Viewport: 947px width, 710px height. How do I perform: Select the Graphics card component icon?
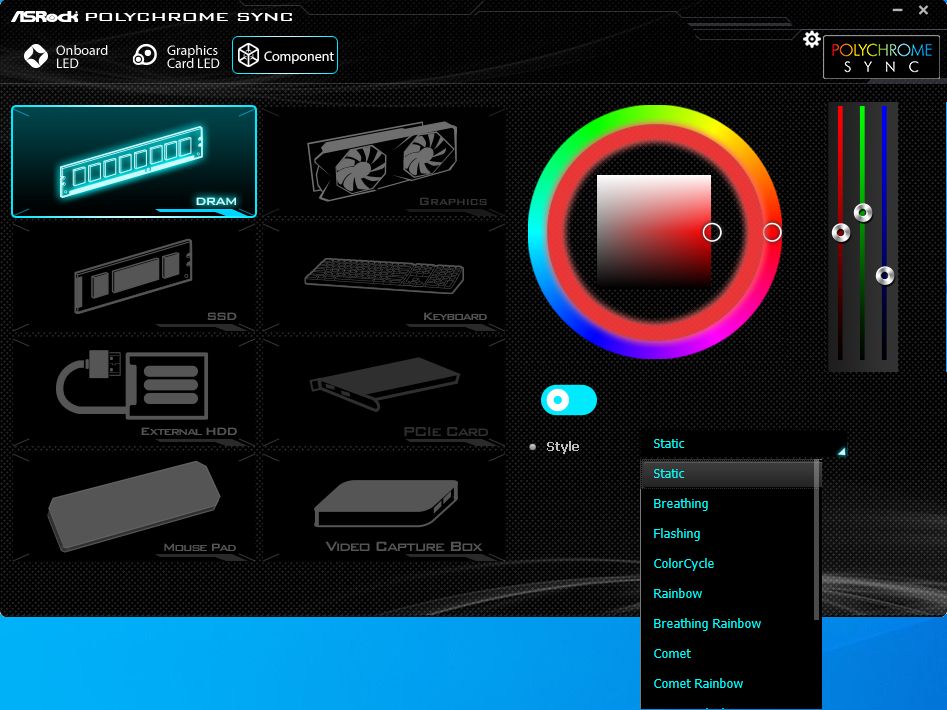tap(384, 161)
